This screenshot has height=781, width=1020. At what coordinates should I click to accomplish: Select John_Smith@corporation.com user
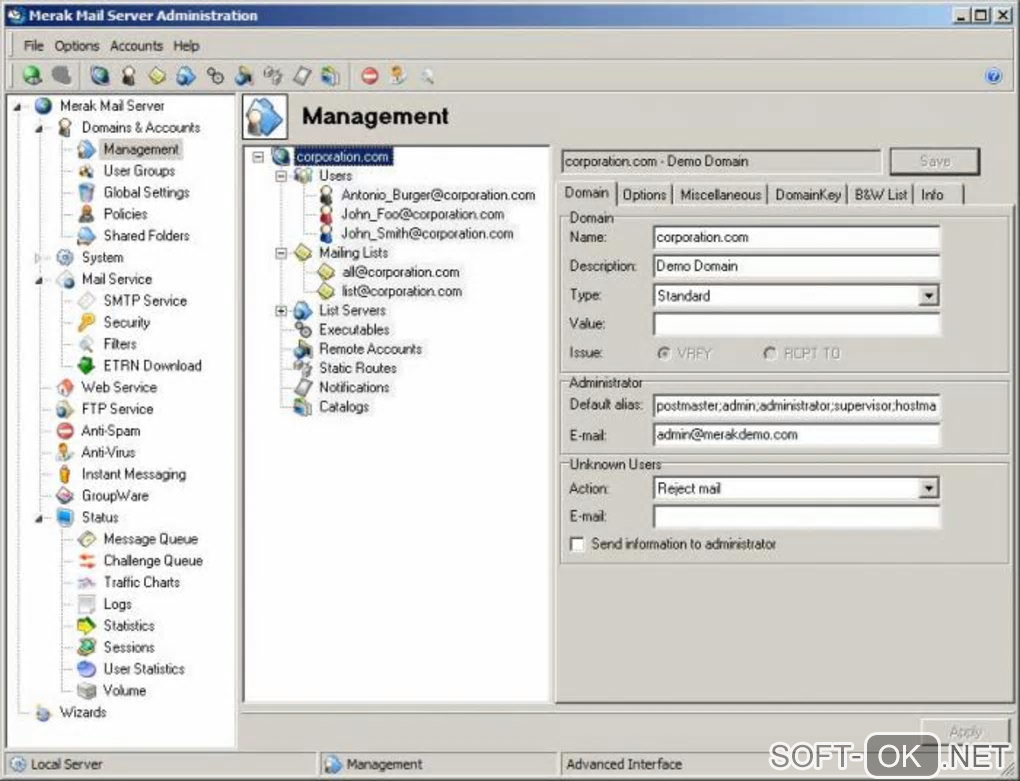point(427,233)
